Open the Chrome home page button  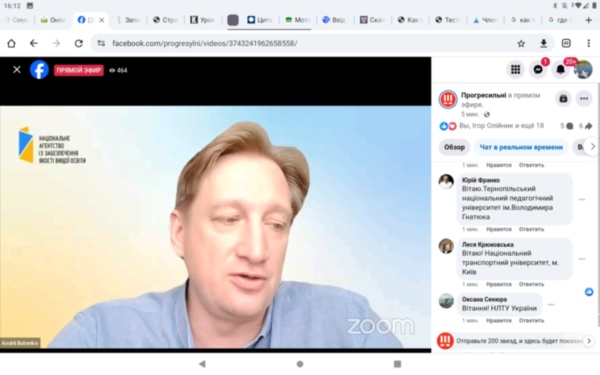(x=11, y=43)
